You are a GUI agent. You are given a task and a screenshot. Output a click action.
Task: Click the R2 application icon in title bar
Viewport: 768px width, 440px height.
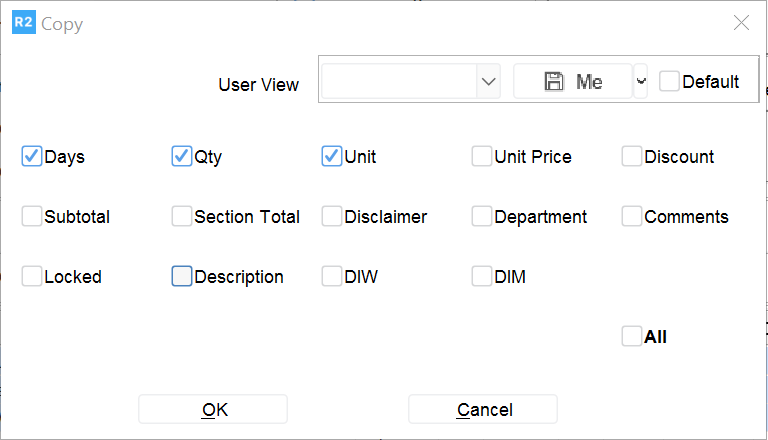pyautogui.click(x=23, y=23)
